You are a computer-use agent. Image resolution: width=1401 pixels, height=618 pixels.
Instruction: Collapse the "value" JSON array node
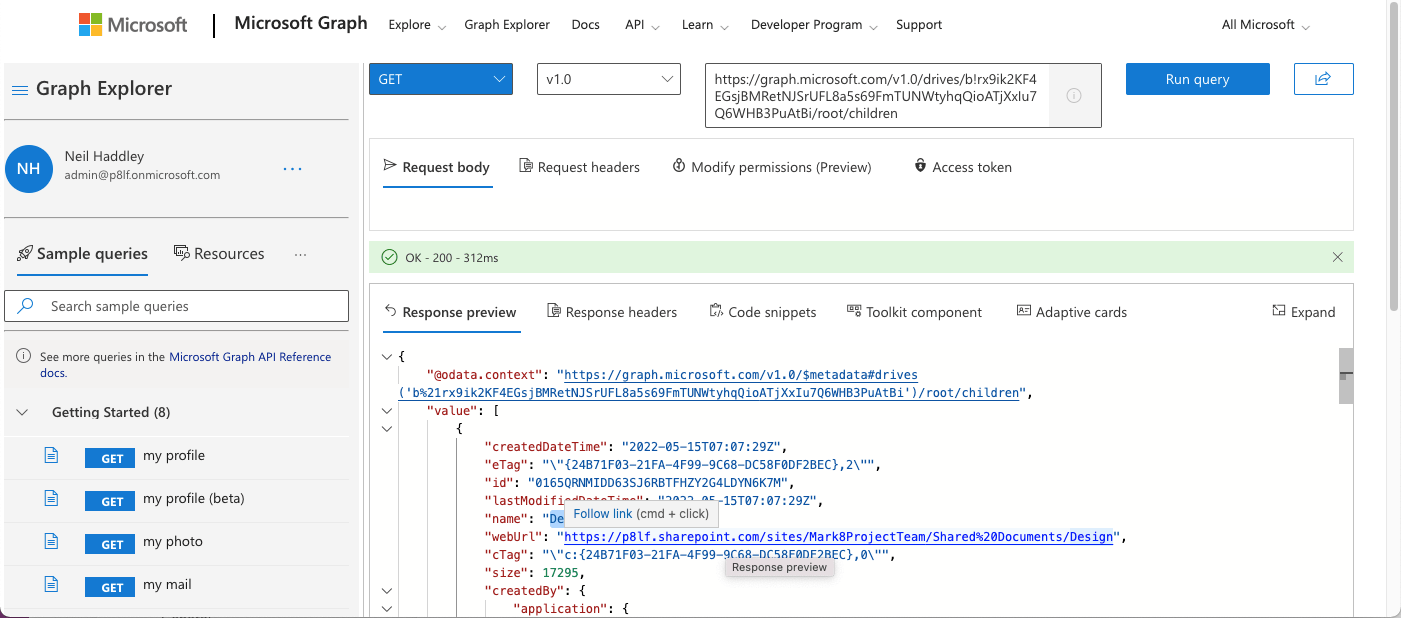pyautogui.click(x=387, y=410)
